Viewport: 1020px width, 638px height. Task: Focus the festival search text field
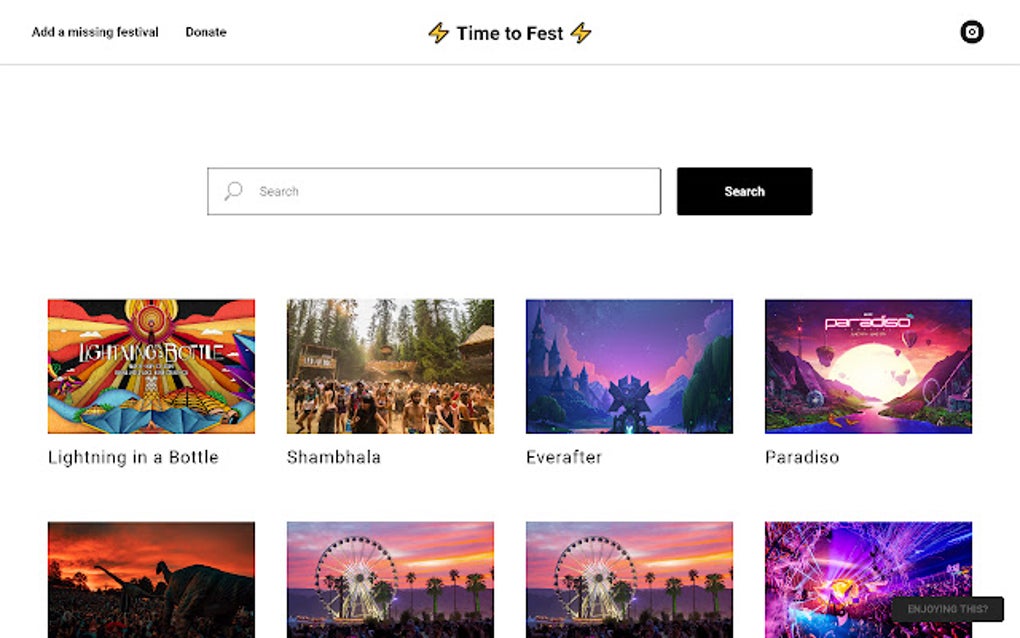(450, 191)
